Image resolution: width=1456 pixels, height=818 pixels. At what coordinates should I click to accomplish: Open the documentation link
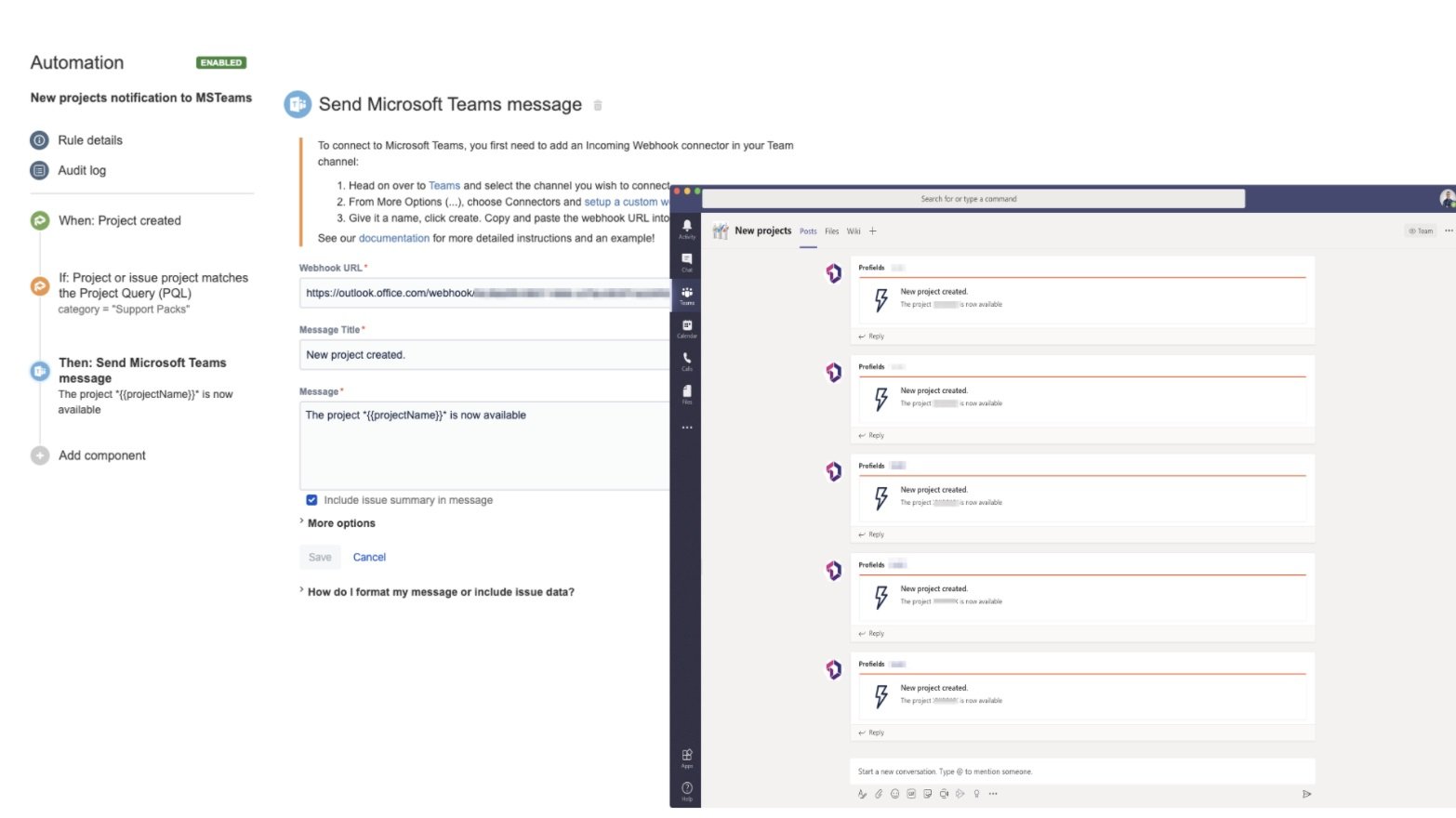coord(393,238)
